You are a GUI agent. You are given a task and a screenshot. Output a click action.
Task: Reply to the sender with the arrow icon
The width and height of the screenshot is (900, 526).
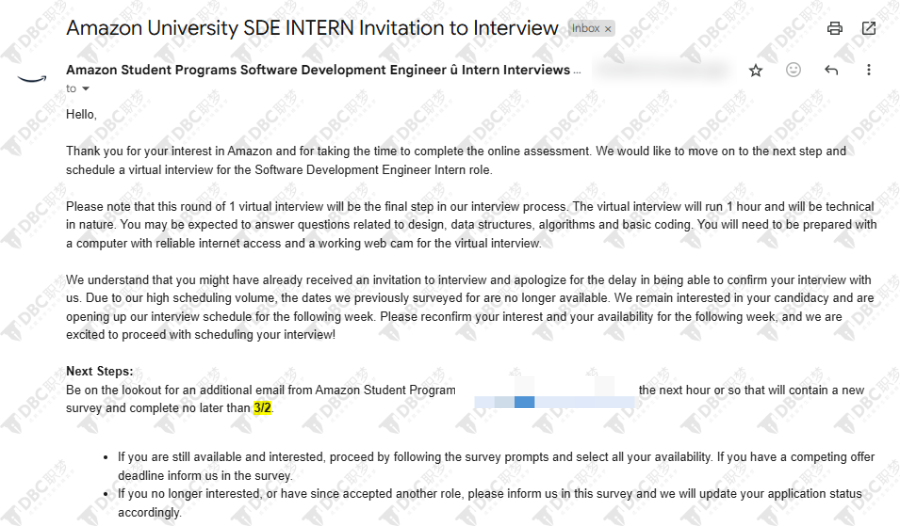[x=831, y=70]
